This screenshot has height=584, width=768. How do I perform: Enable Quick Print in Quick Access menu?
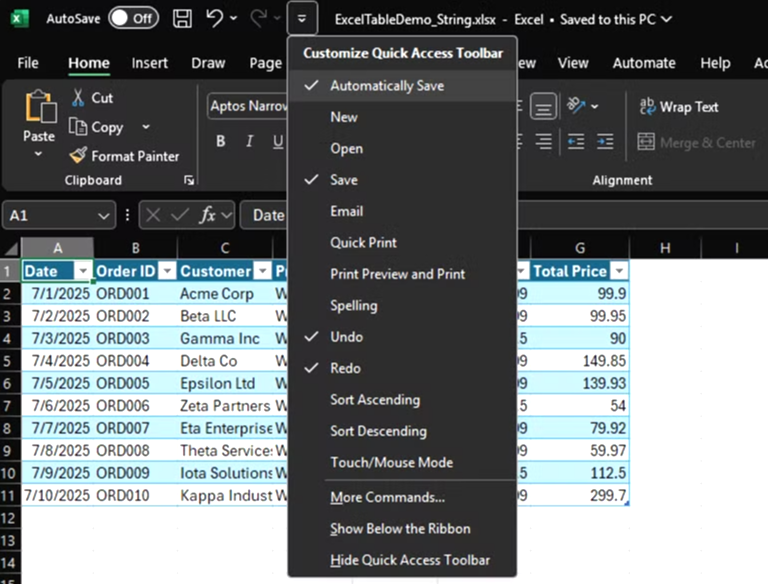[x=402, y=243]
